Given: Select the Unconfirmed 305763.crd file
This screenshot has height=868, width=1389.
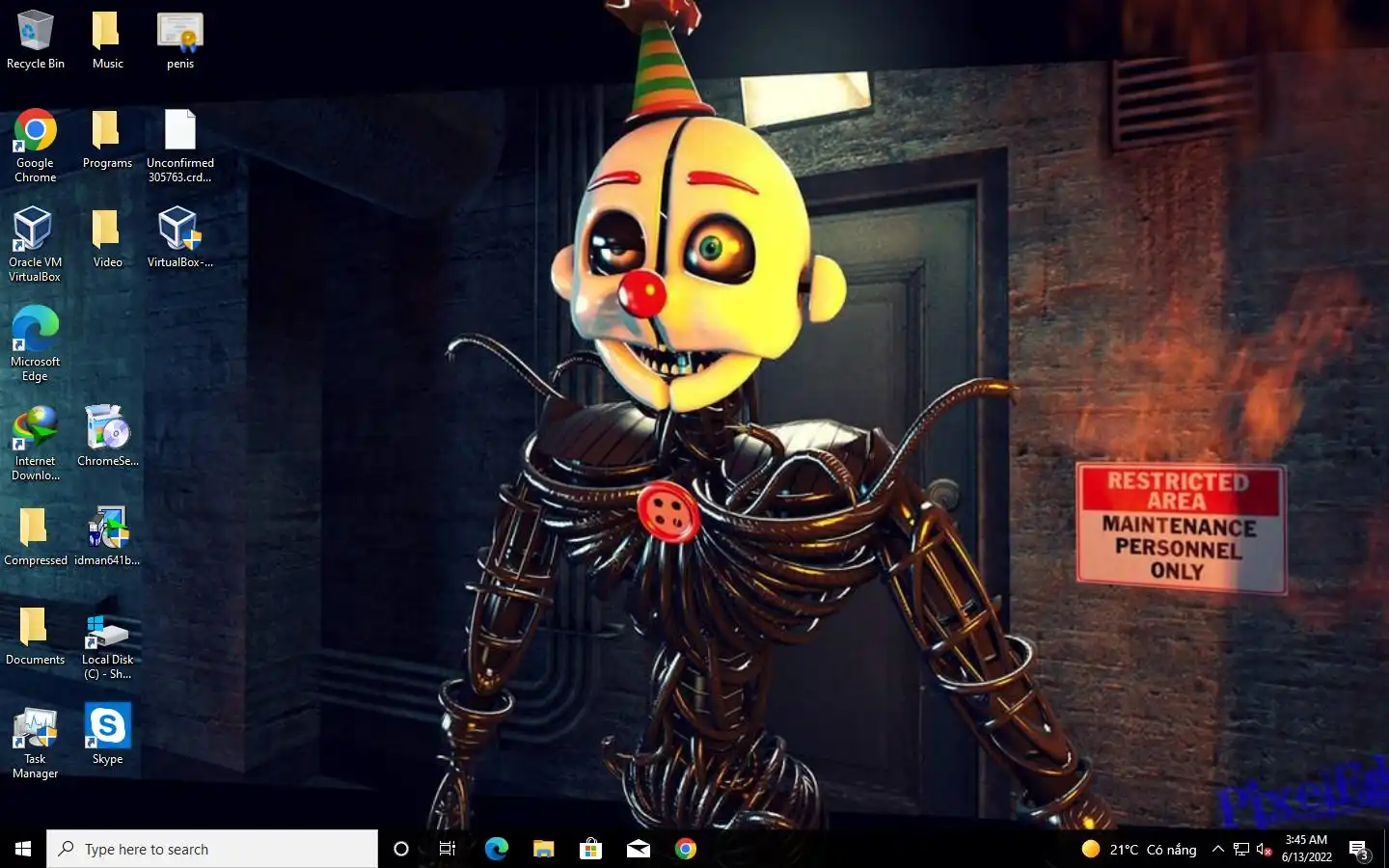Looking at the screenshot, I should (x=180, y=146).
